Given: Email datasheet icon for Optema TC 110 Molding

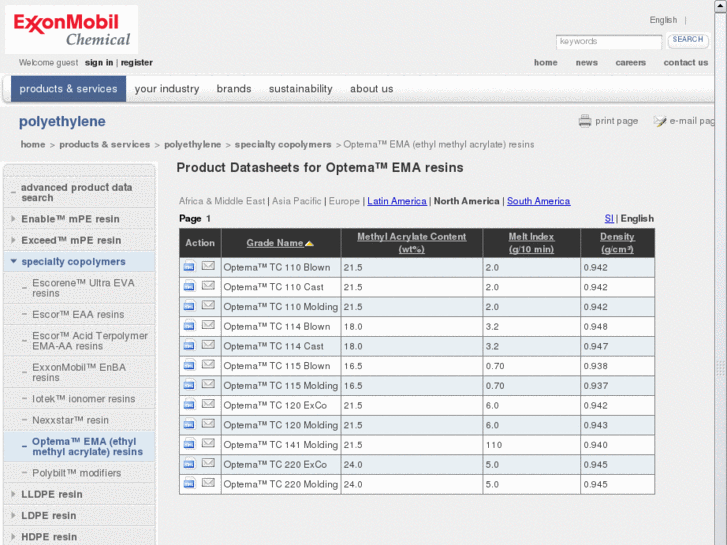Looking at the screenshot, I should (208, 305).
